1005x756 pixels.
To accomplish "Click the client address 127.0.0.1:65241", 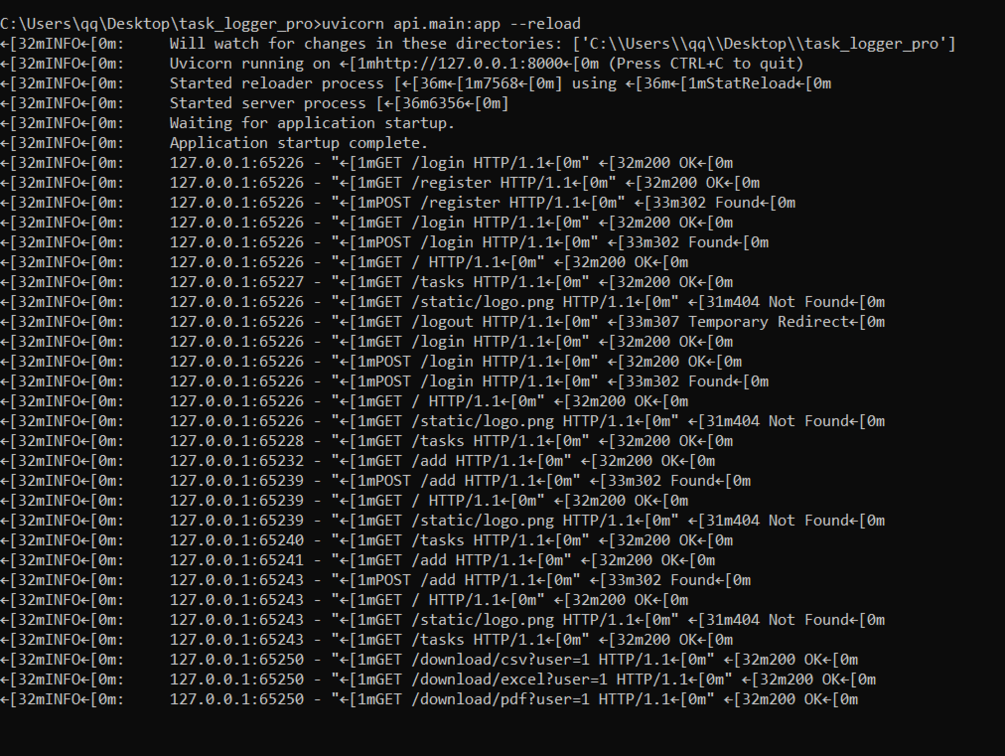I will 237,560.
